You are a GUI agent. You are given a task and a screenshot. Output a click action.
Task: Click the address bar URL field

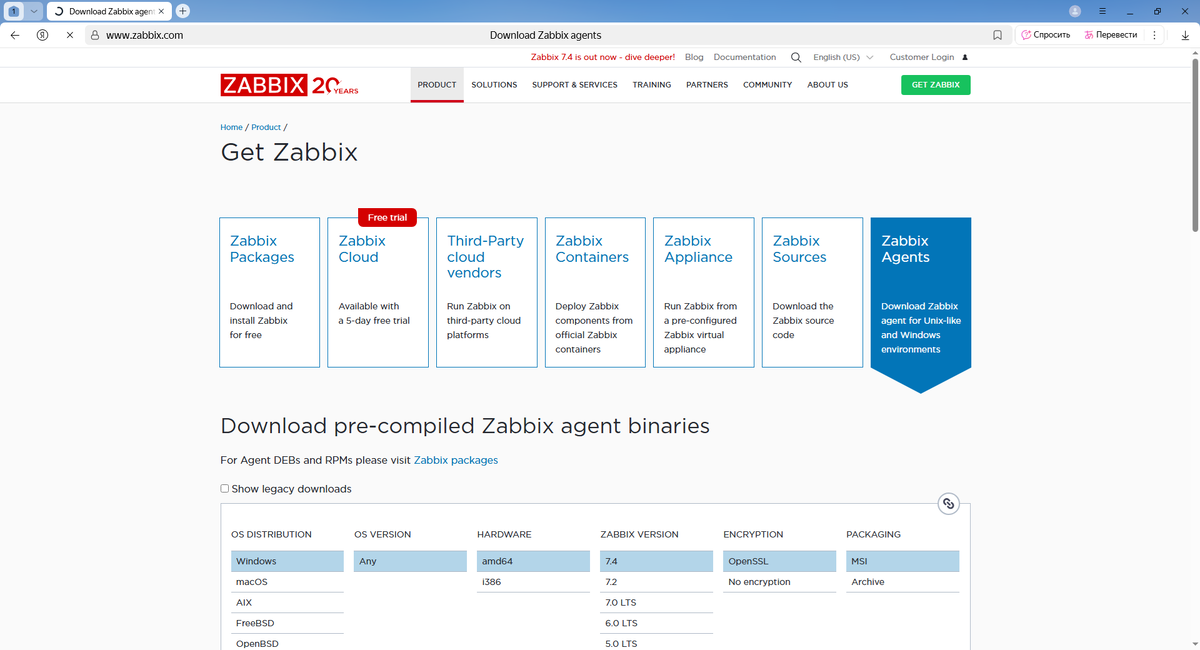coord(546,34)
